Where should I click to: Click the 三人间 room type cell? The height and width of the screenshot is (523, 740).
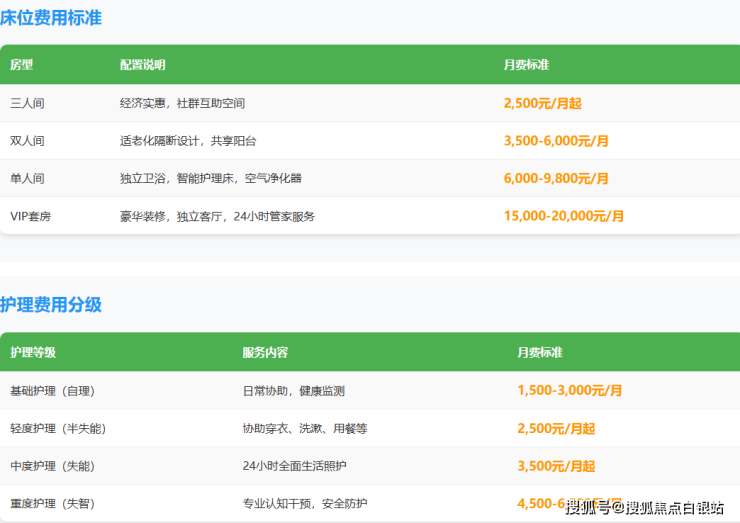coord(27,103)
